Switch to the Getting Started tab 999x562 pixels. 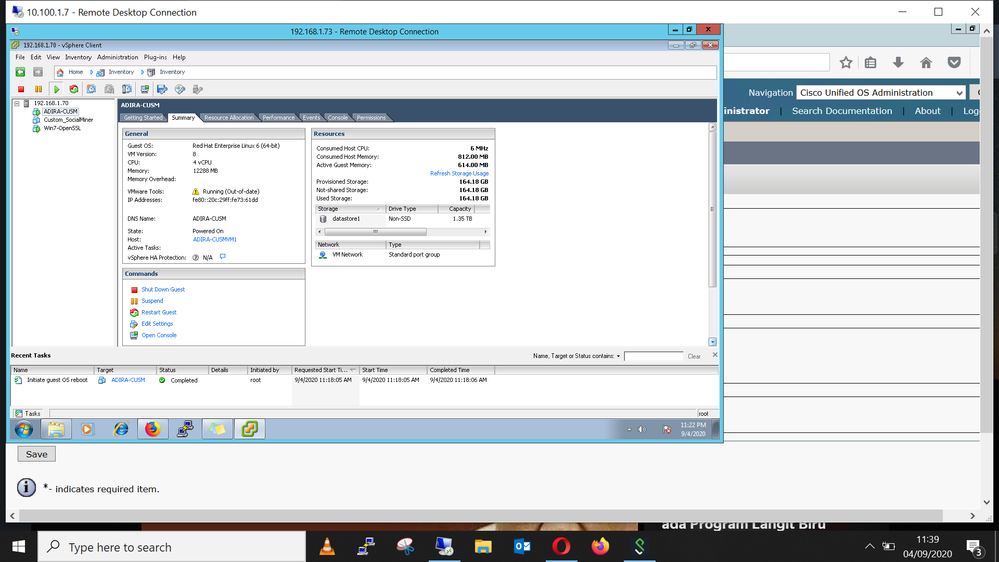143,118
